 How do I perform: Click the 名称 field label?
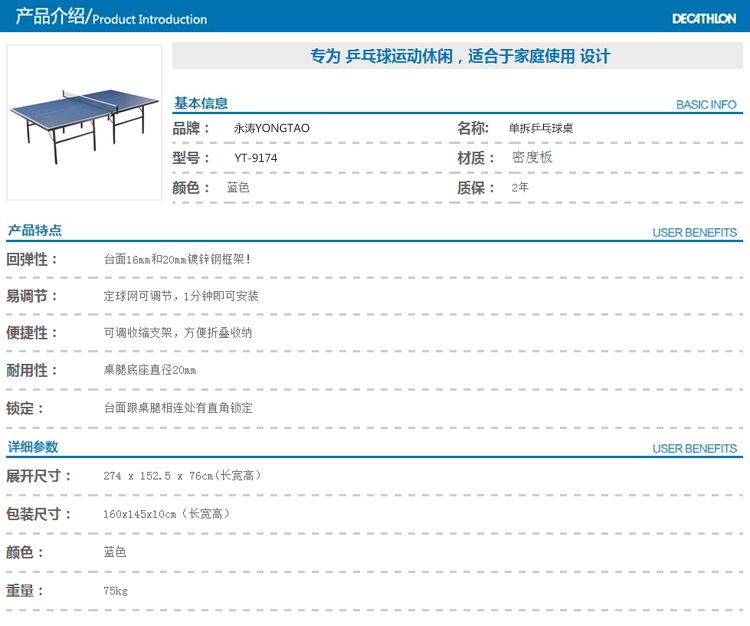pos(473,128)
